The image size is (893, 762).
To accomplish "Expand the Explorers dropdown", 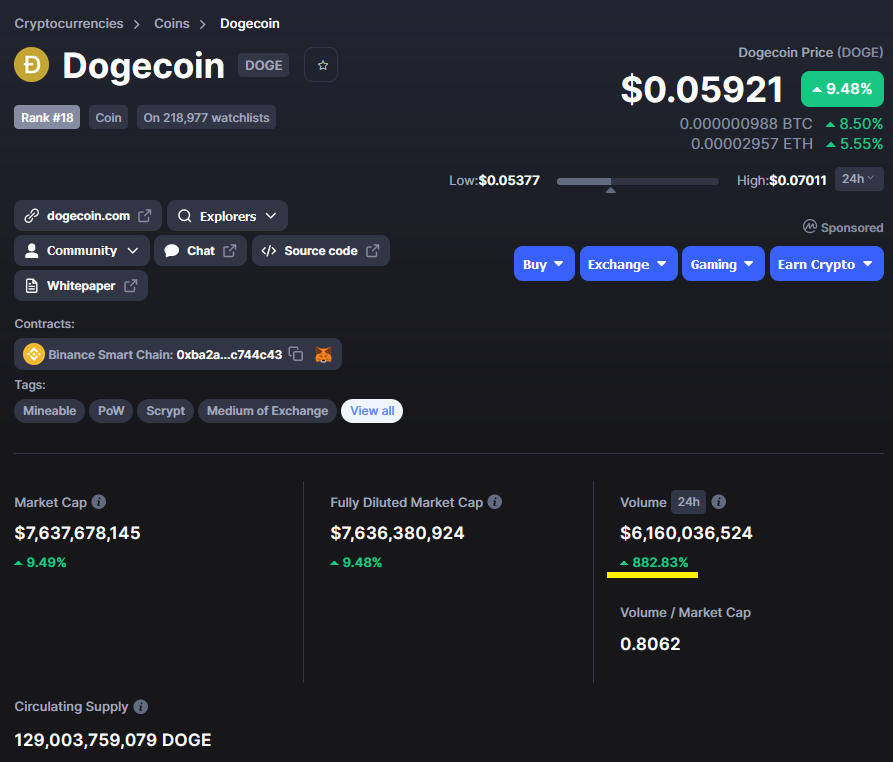I will (227, 216).
